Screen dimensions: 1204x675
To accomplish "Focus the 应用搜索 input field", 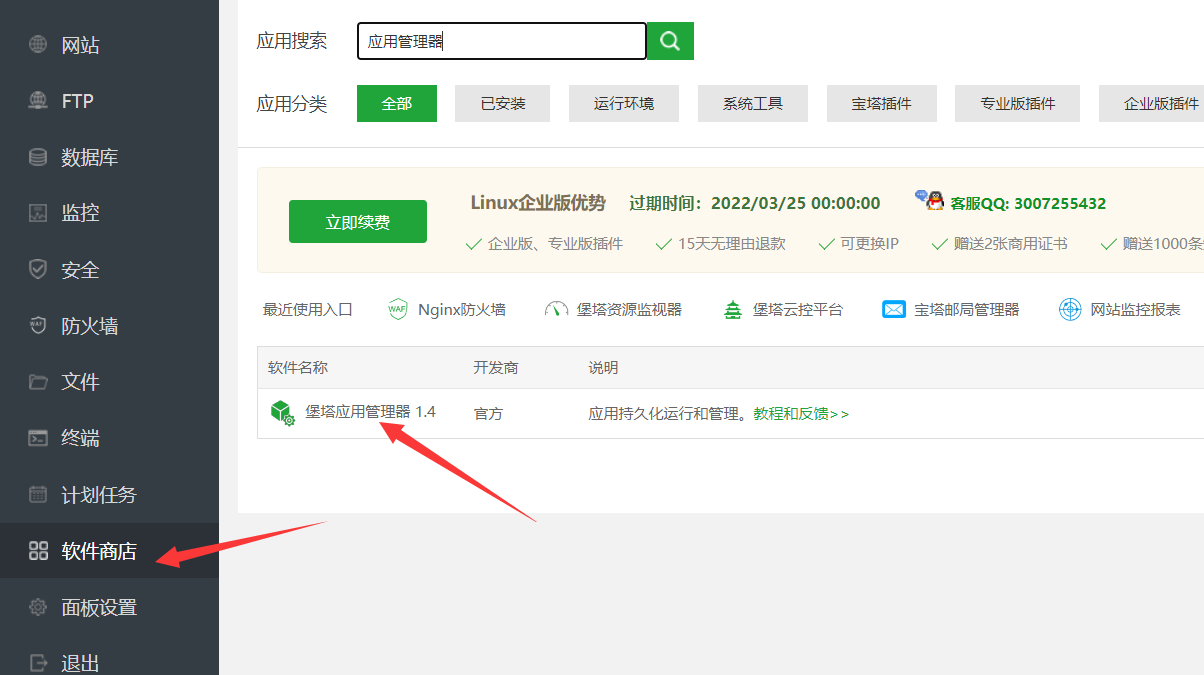I will (x=502, y=41).
